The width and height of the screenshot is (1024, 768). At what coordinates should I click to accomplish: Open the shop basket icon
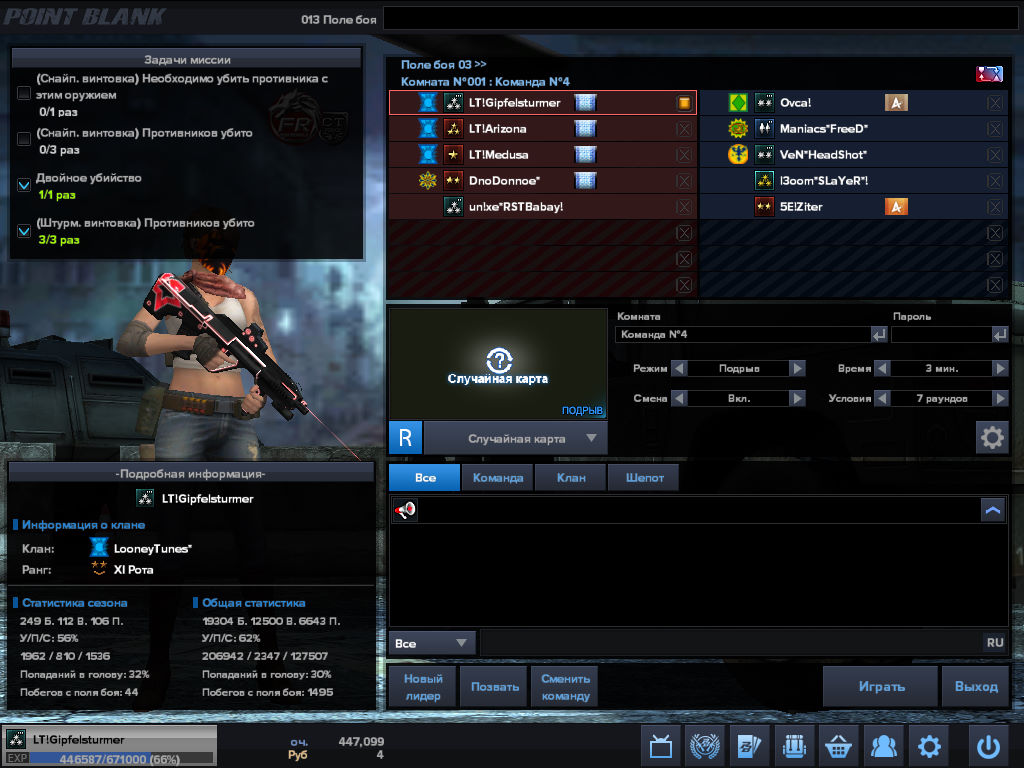[839, 746]
